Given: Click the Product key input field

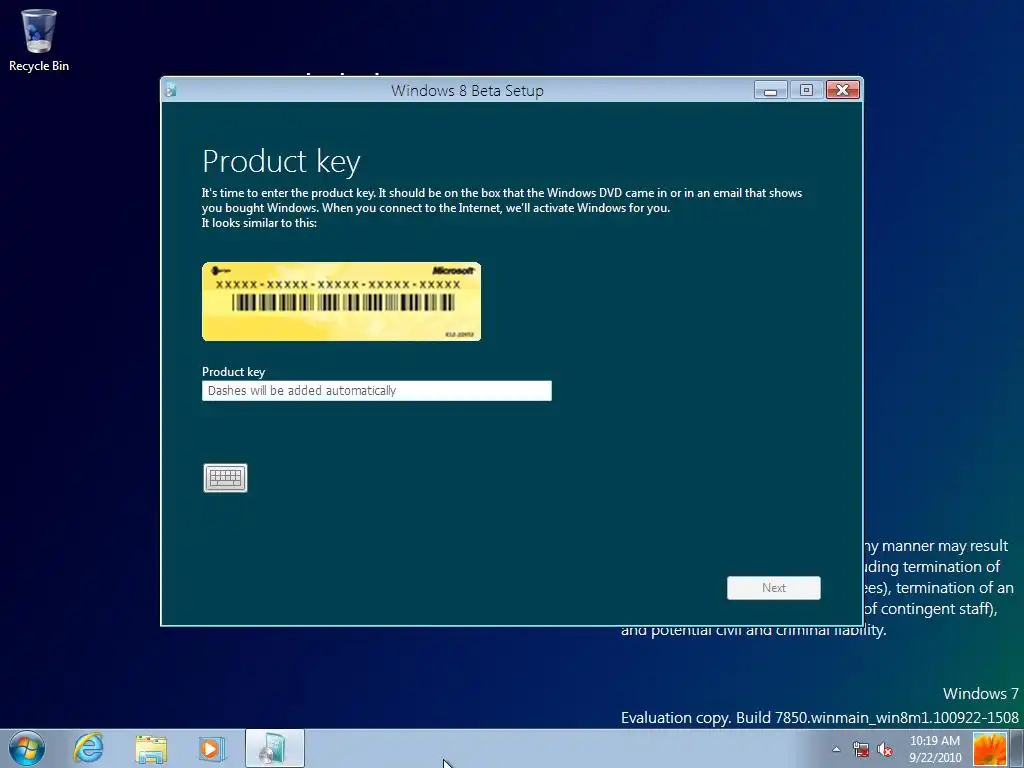Looking at the screenshot, I should click(377, 391).
